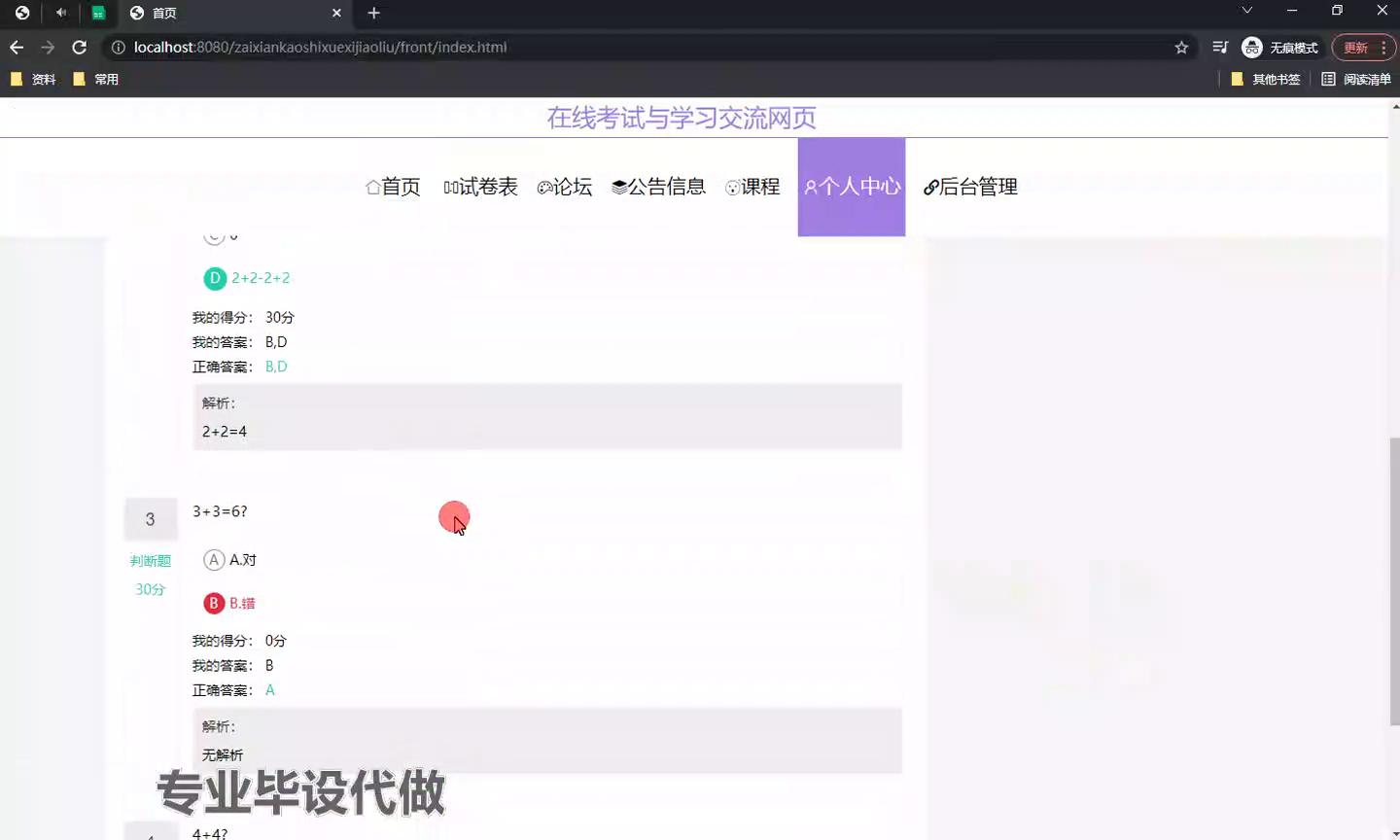1400x840 pixels.
Task: Open the 其他书签 bookmarks folder
Action: pyautogui.click(x=1265, y=79)
